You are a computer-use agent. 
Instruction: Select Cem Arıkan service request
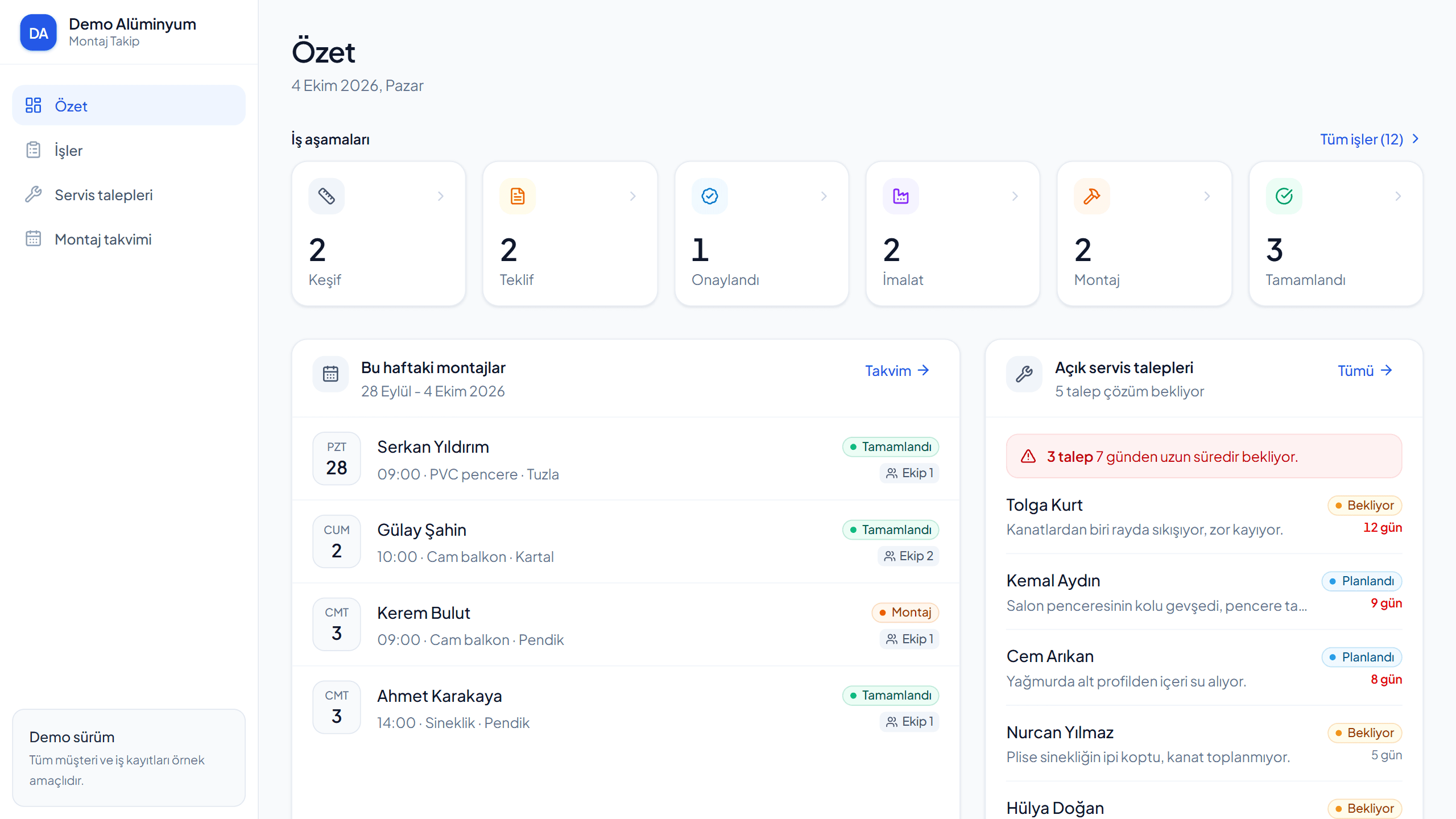1204,668
